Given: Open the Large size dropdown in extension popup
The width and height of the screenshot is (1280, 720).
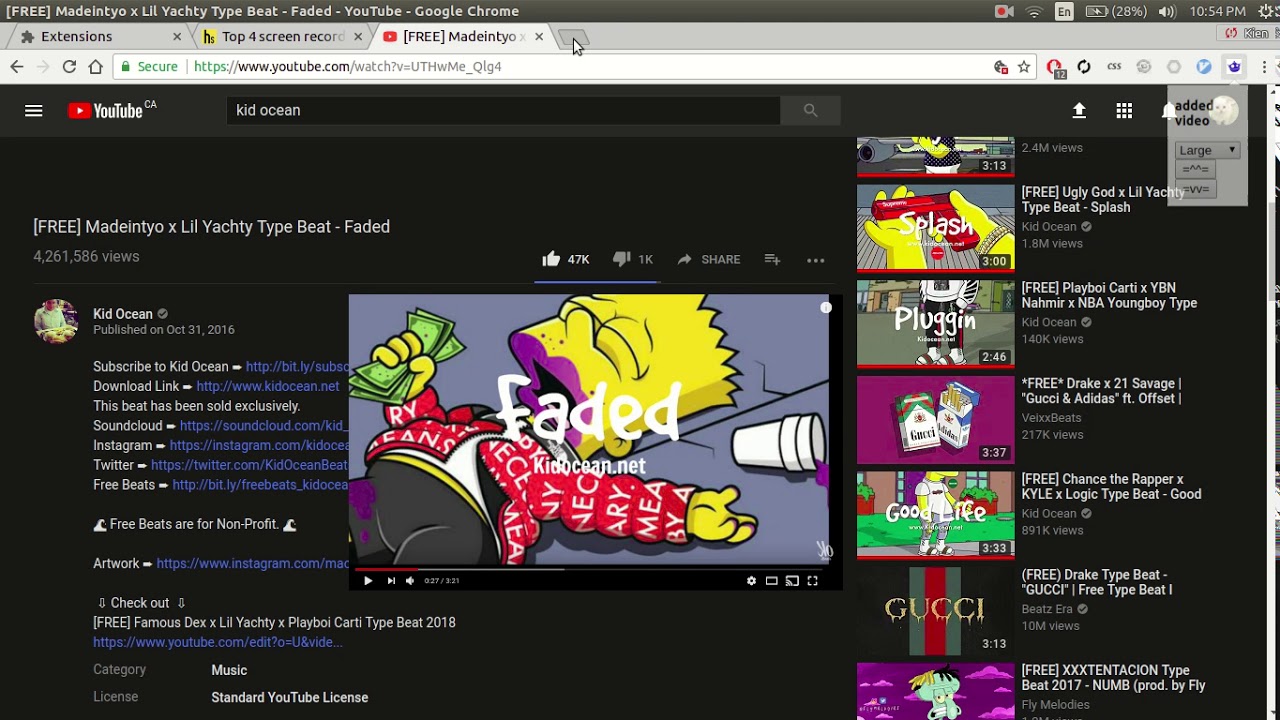Looking at the screenshot, I should click(x=1208, y=150).
